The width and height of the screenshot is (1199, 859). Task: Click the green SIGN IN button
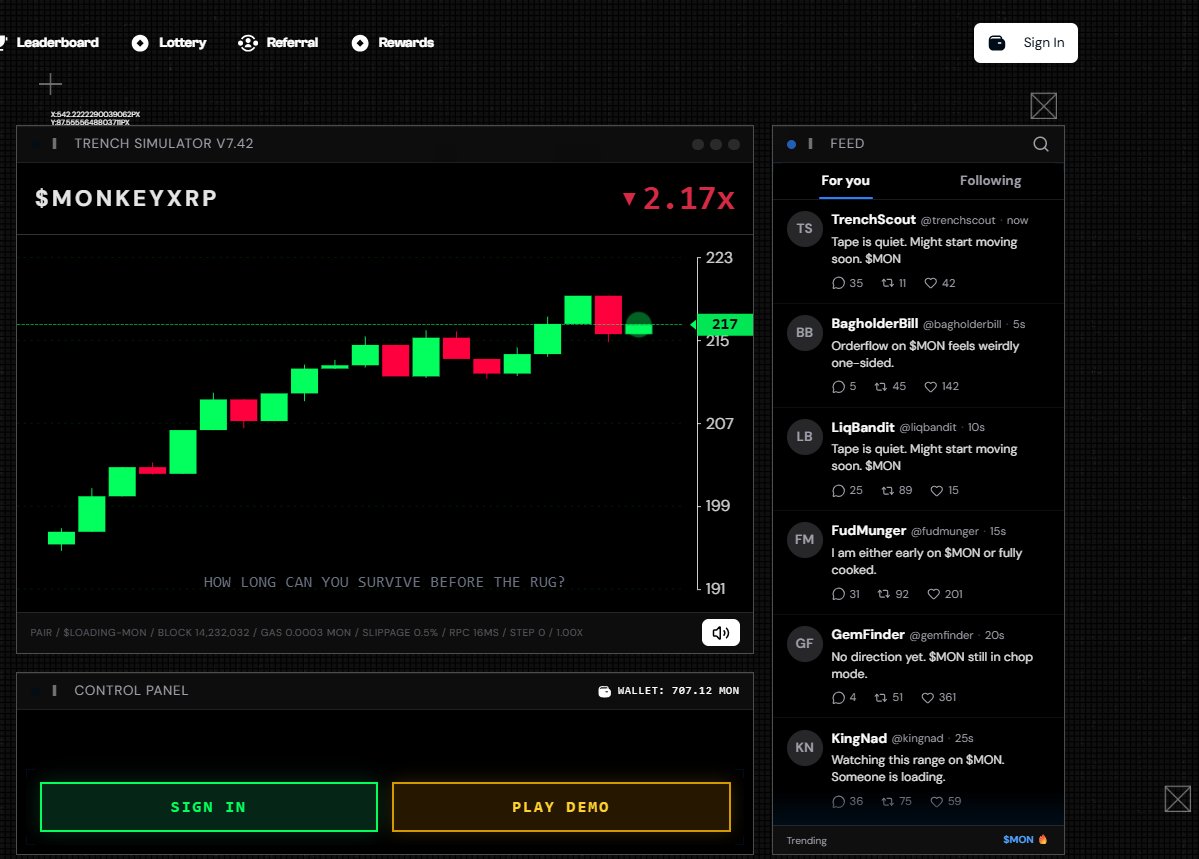(x=209, y=807)
